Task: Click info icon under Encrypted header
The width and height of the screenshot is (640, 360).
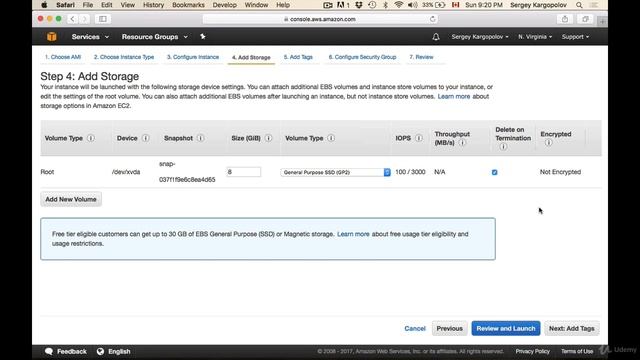Action: pos(548,143)
